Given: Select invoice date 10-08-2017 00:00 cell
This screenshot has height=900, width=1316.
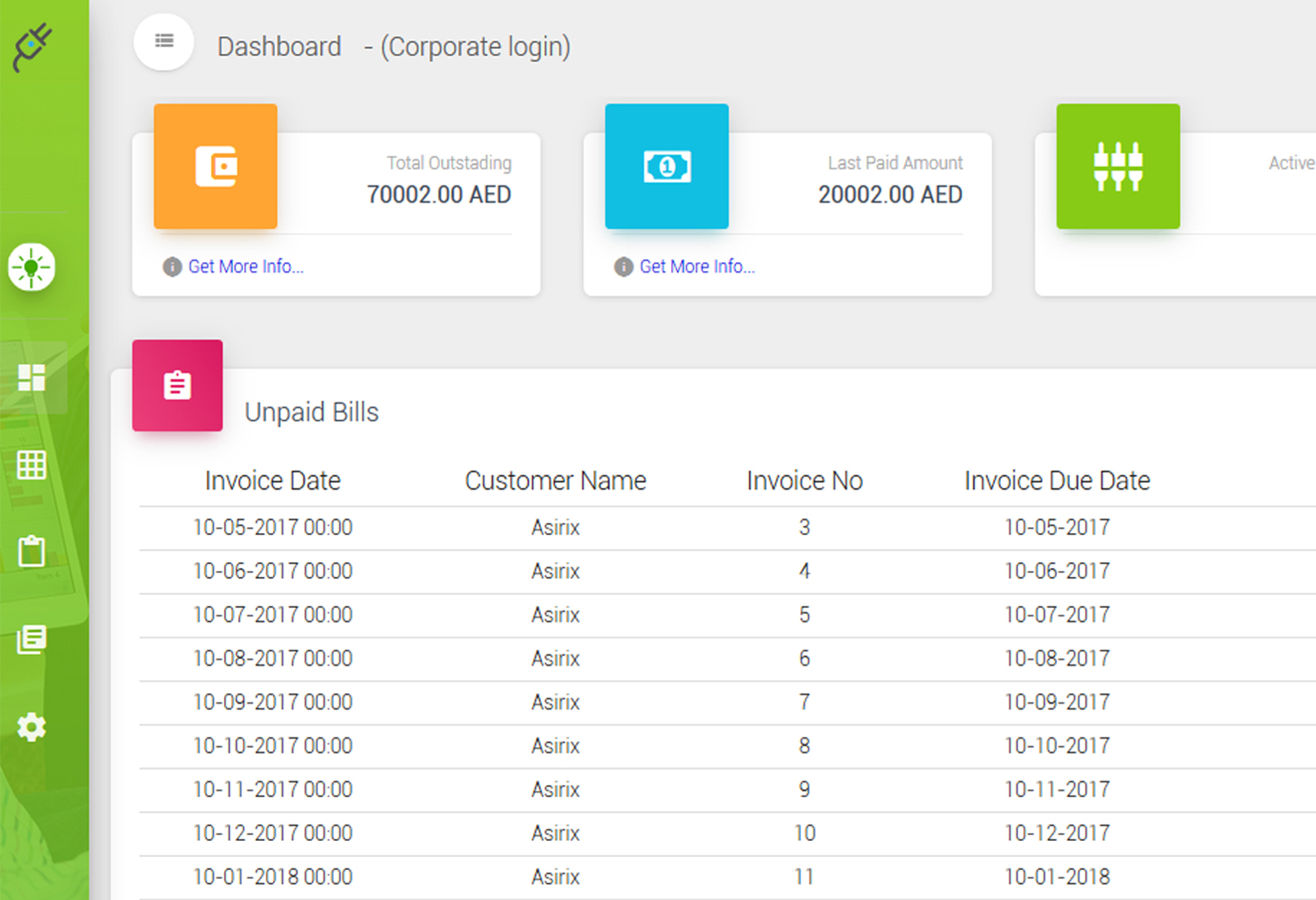Looking at the screenshot, I should point(273,658).
